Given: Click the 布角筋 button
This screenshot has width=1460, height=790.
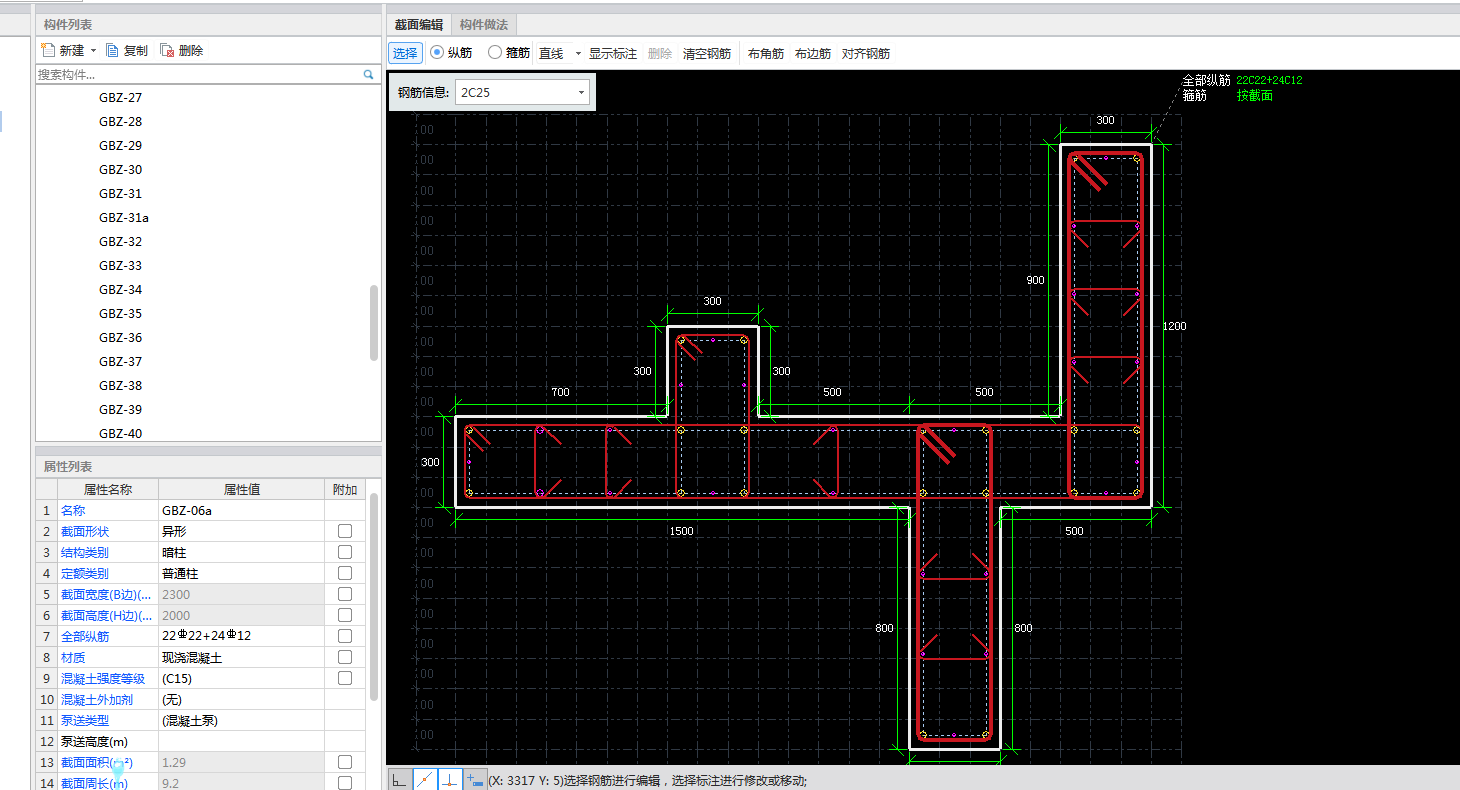Looking at the screenshot, I should 766,54.
